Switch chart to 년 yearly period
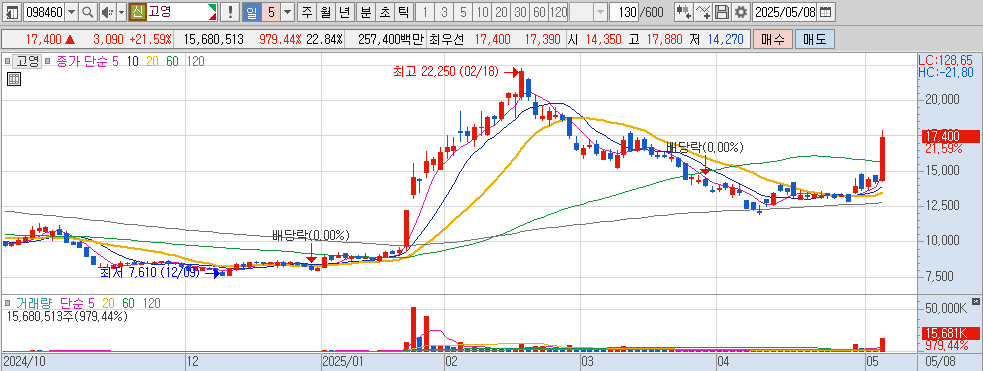Image resolution: width=983 pixels, height=371 pixels. tap(344, 11)
